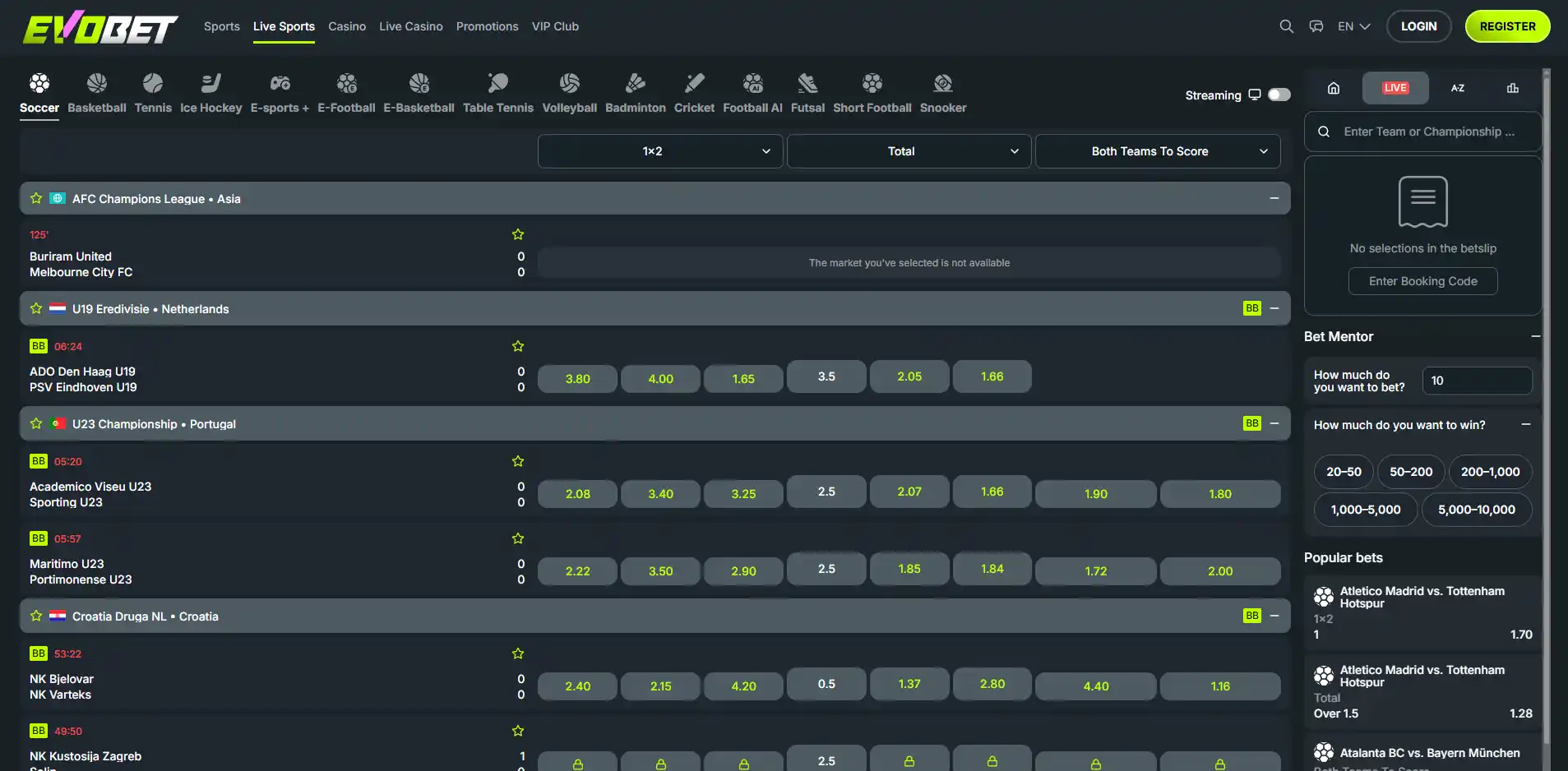The image size is (1568, 771).
Task: Favorite the AFC Champions League star
Action: tap(36, 198)
